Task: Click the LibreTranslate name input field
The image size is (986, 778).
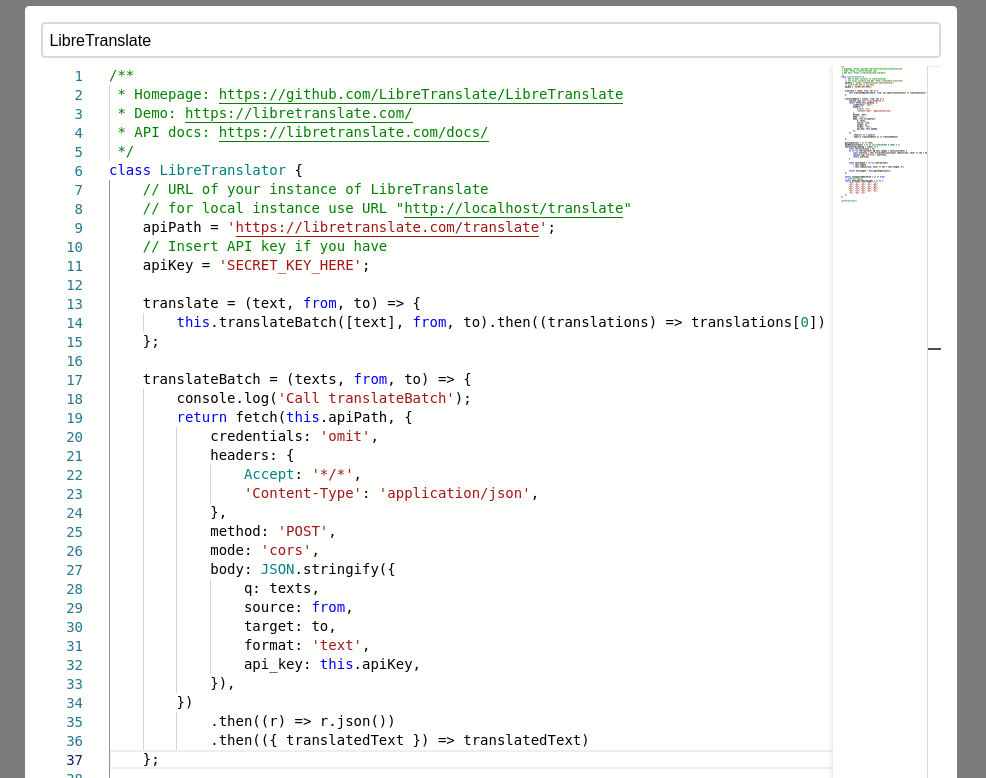Action: coord(490,40)
